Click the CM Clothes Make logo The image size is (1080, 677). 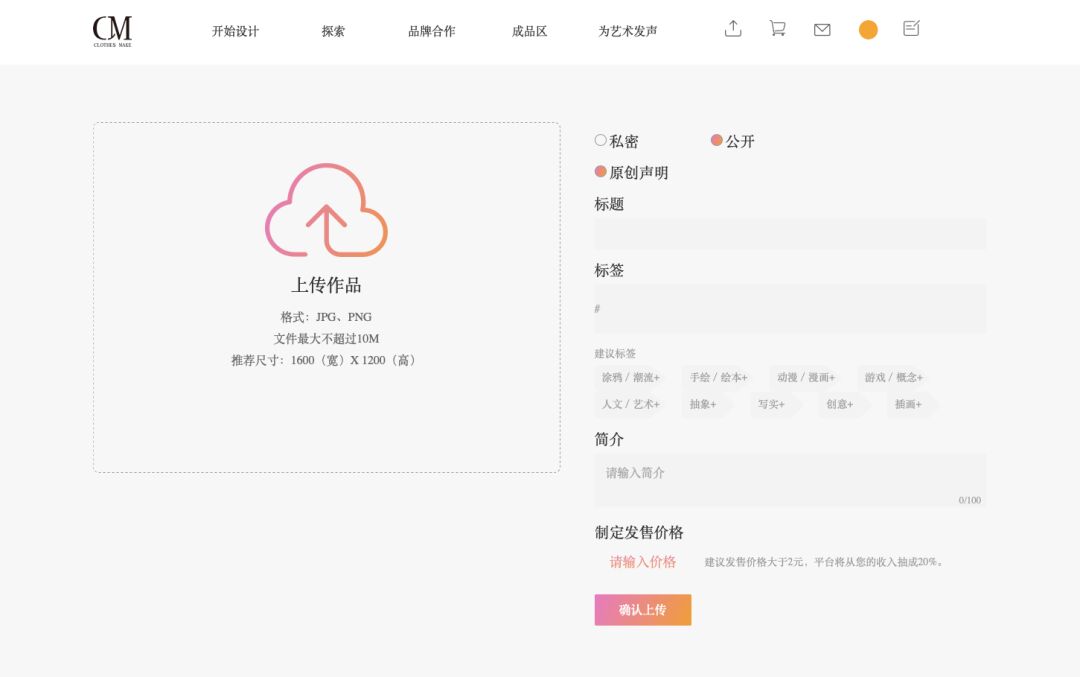coord(112,31)
